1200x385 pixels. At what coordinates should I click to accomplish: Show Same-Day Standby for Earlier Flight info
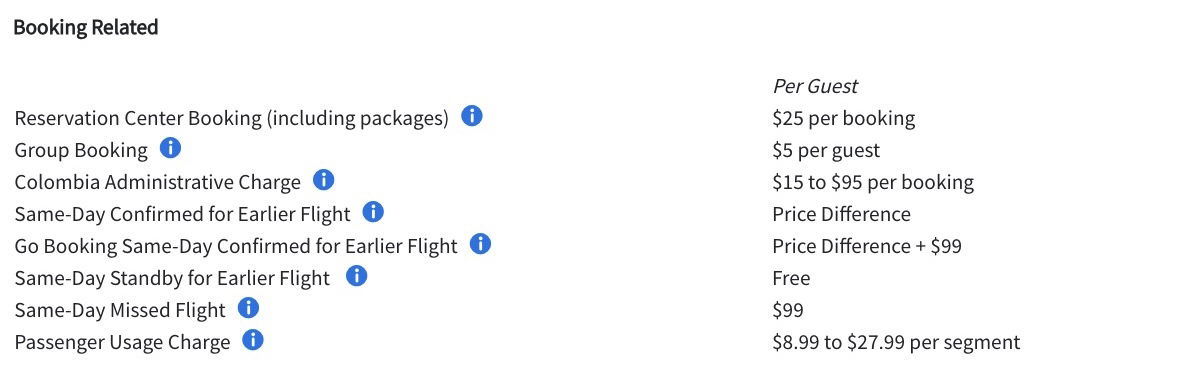click(356, 276)
